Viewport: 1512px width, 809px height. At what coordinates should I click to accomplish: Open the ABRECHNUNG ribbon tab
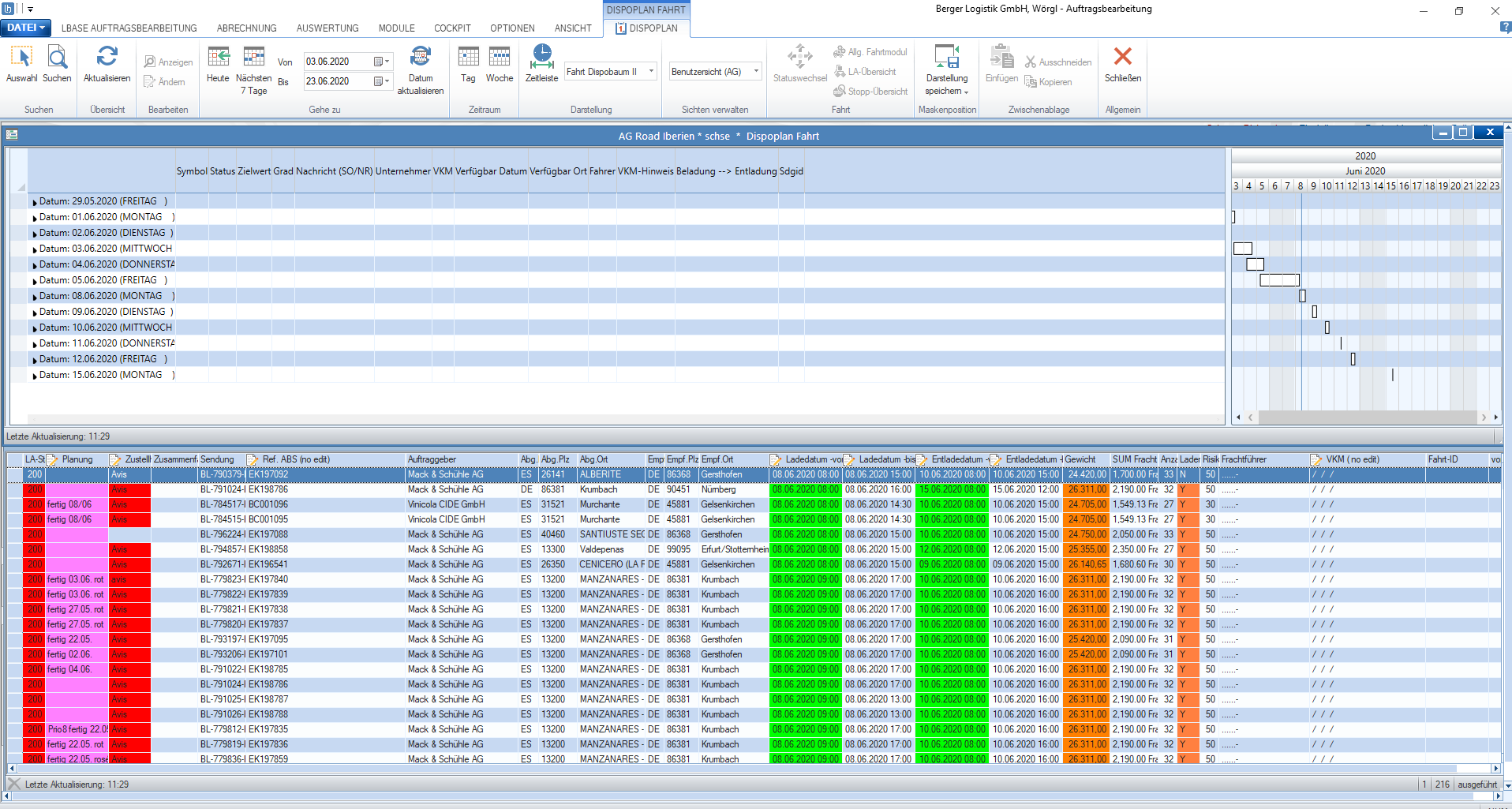(246, 28)
